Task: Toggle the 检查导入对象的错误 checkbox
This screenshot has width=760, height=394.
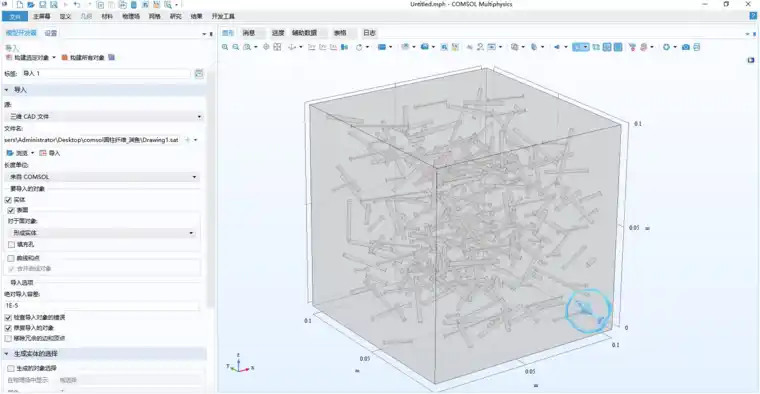Action: (x=8, y=317)
